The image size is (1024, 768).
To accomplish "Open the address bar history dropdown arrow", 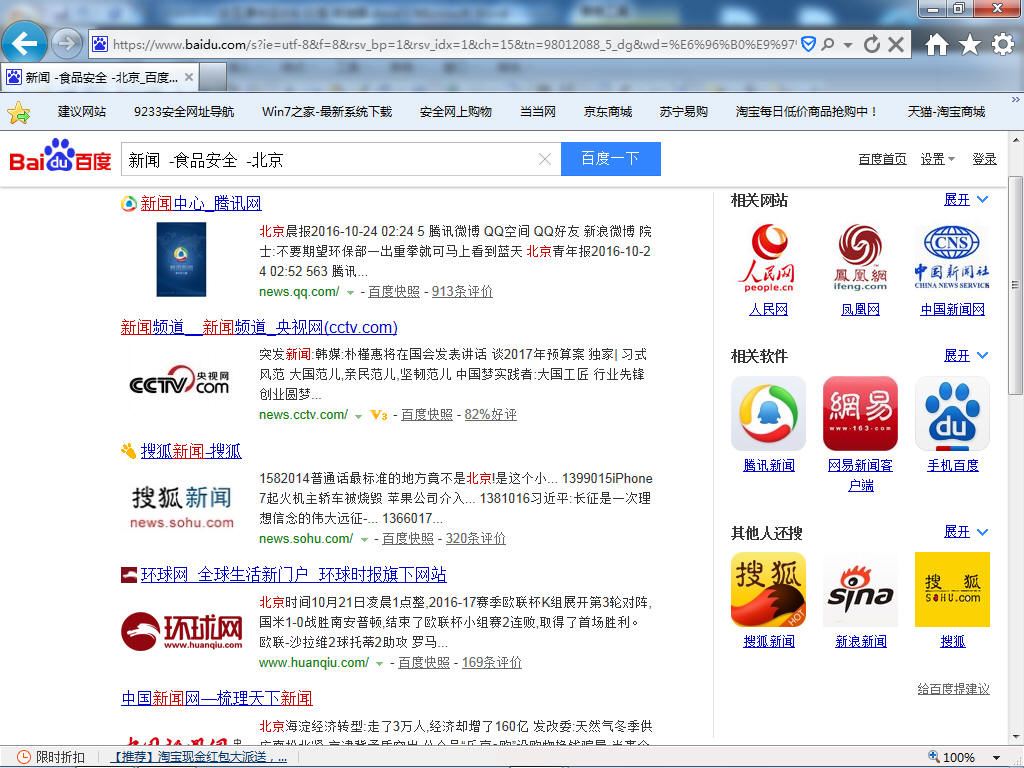I will (848, 45).
